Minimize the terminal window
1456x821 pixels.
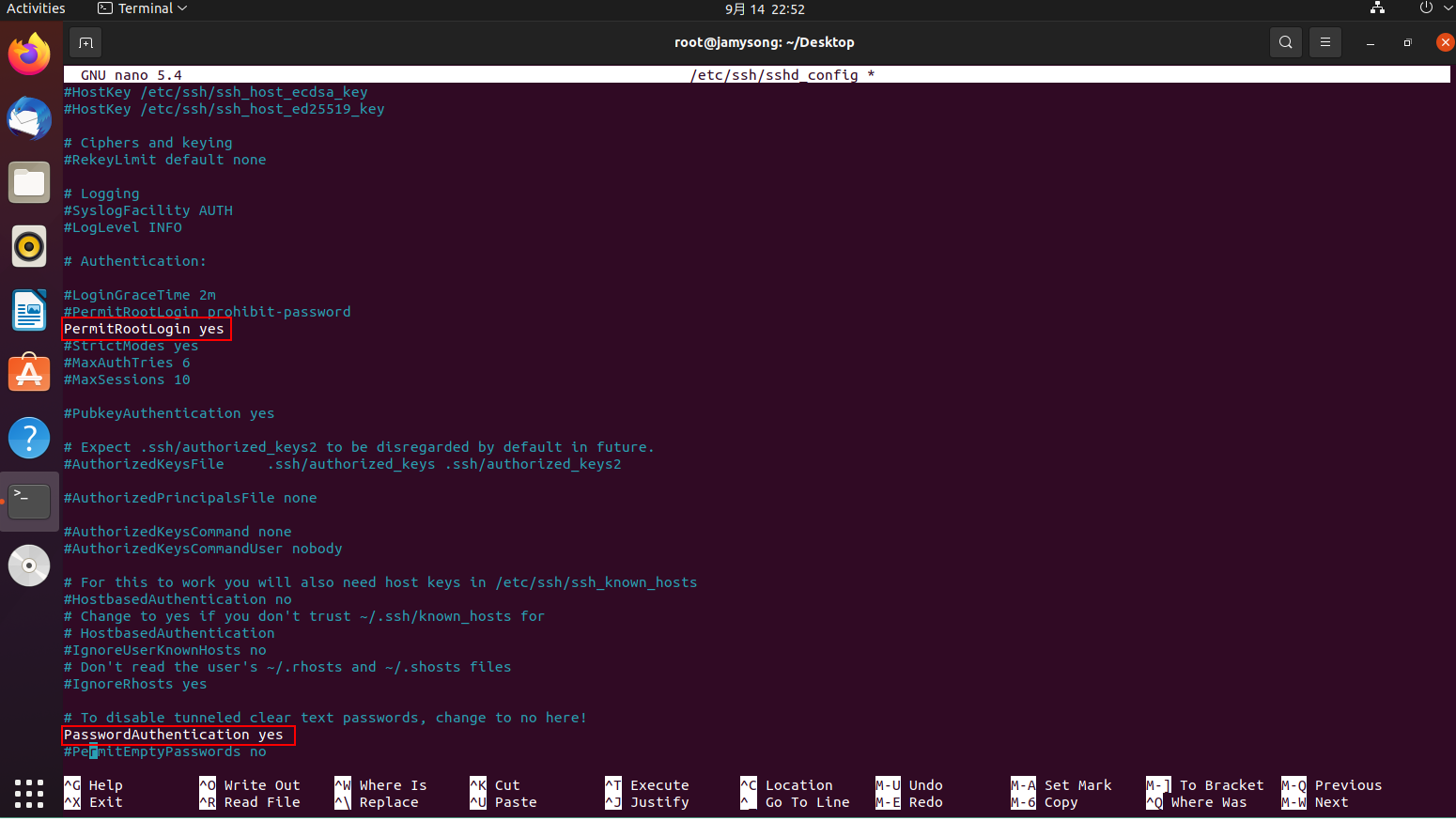tap(1371, 42)
